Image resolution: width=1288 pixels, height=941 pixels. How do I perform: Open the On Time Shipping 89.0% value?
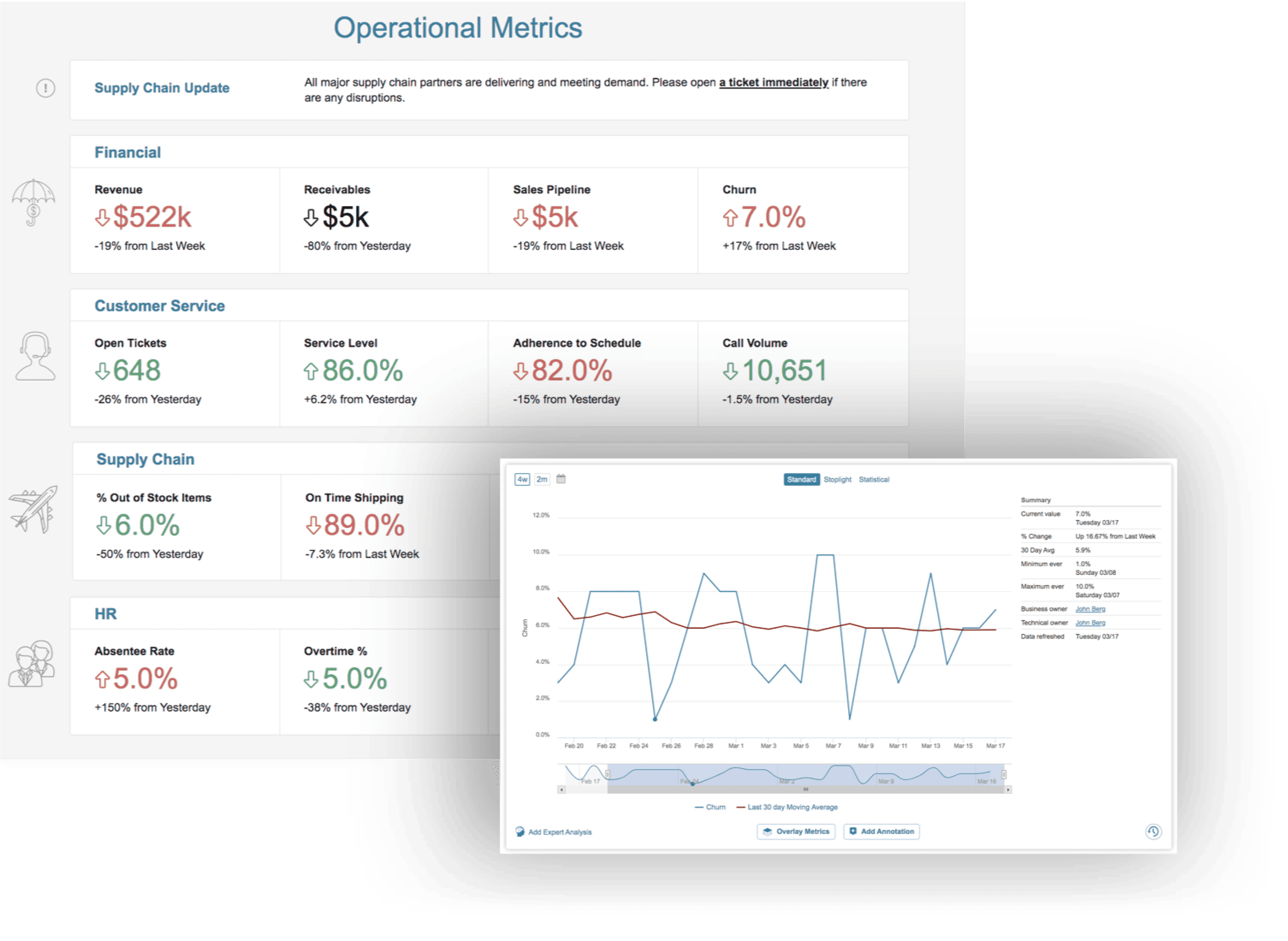click(x=364, y=525)
